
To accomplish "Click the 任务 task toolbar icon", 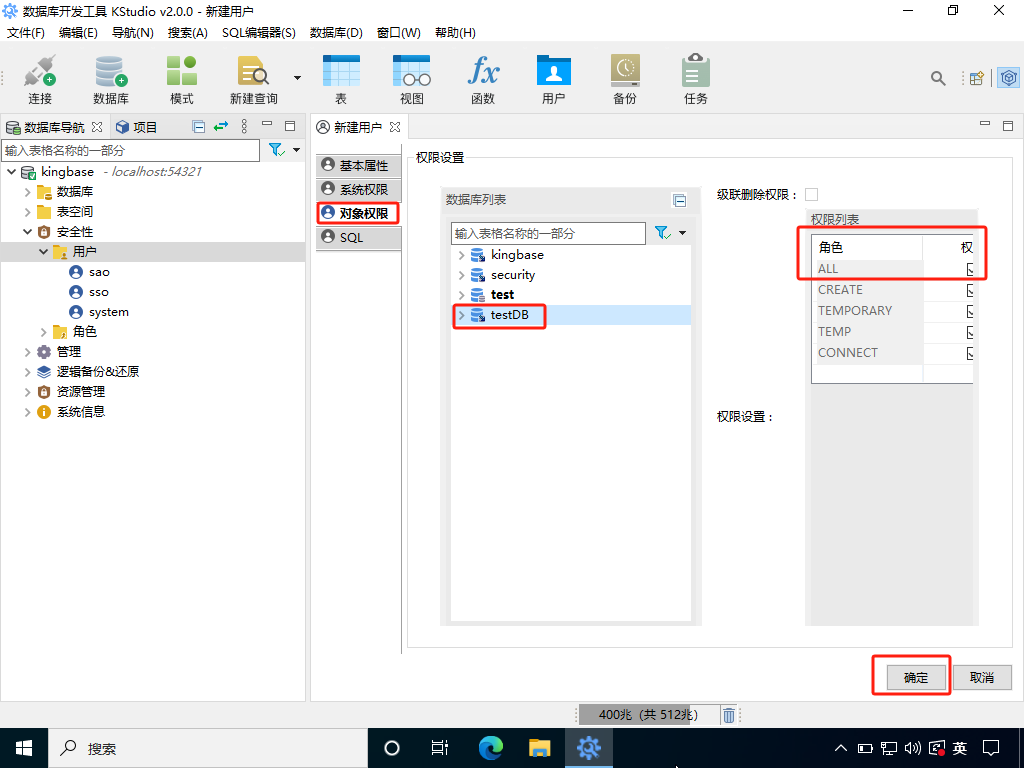I will [x=696, y=71].
